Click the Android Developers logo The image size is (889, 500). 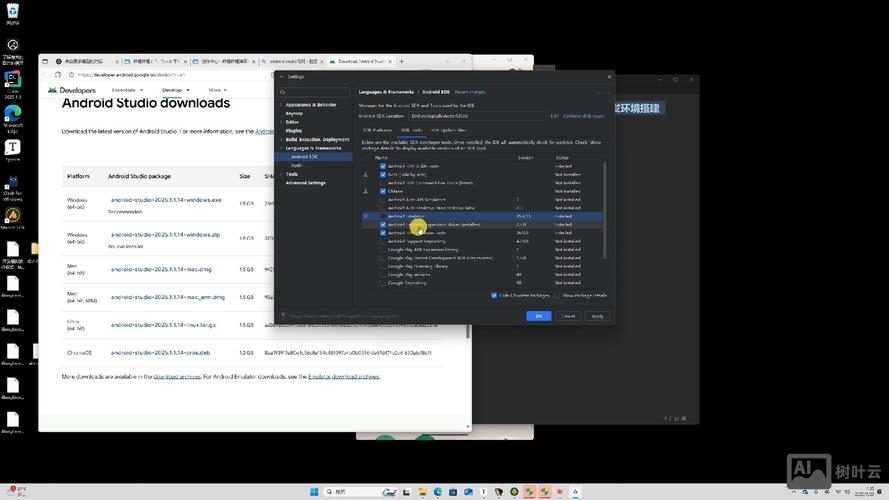pyautogui.click(x=72, y=90)
